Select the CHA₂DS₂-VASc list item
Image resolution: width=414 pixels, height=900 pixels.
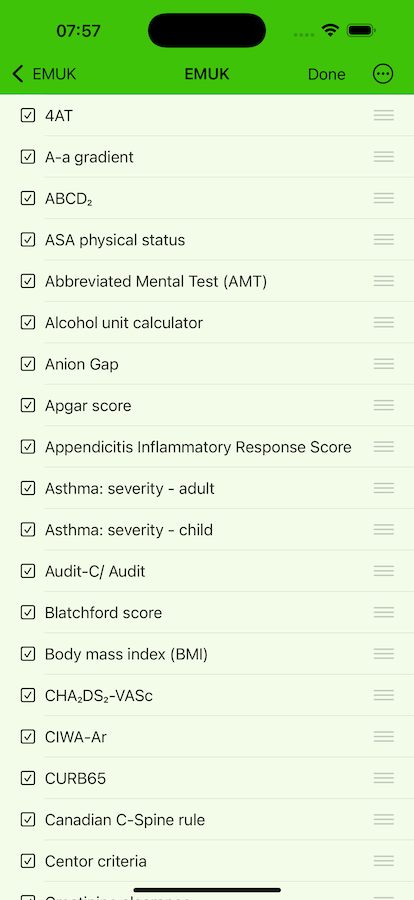pyautogui.click(x=207, y=695)
